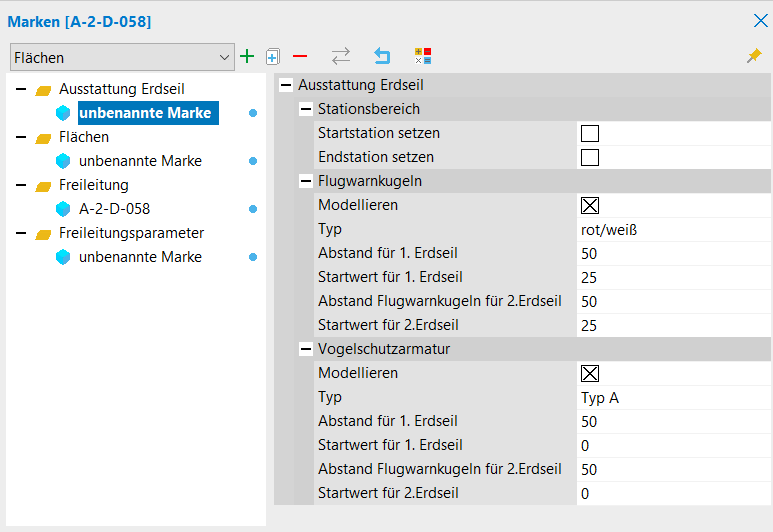Click the duplicate marker icon with blue plus

(x=272, y=57)
